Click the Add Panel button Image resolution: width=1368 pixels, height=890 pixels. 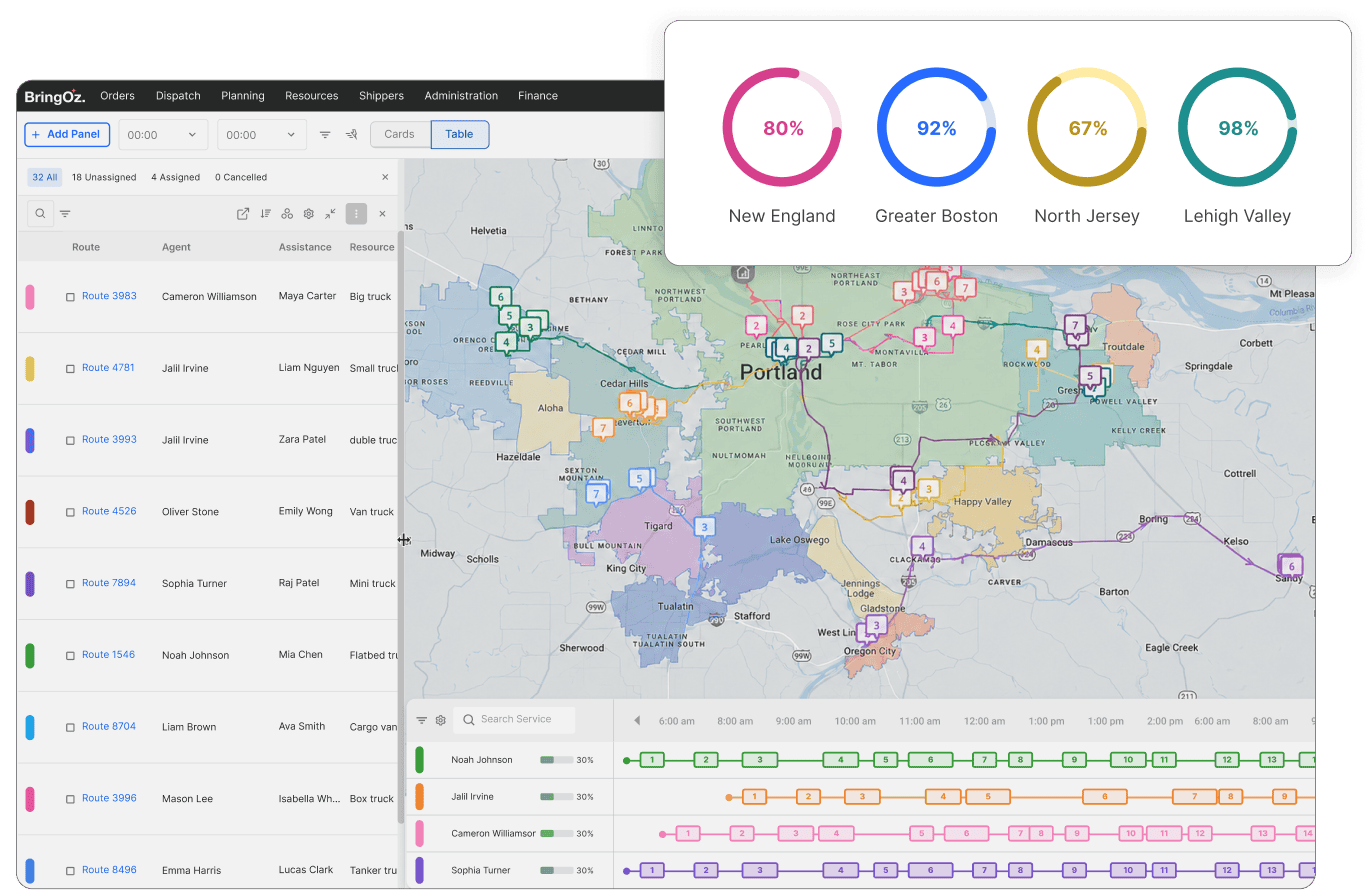click(x=67, y=134)
